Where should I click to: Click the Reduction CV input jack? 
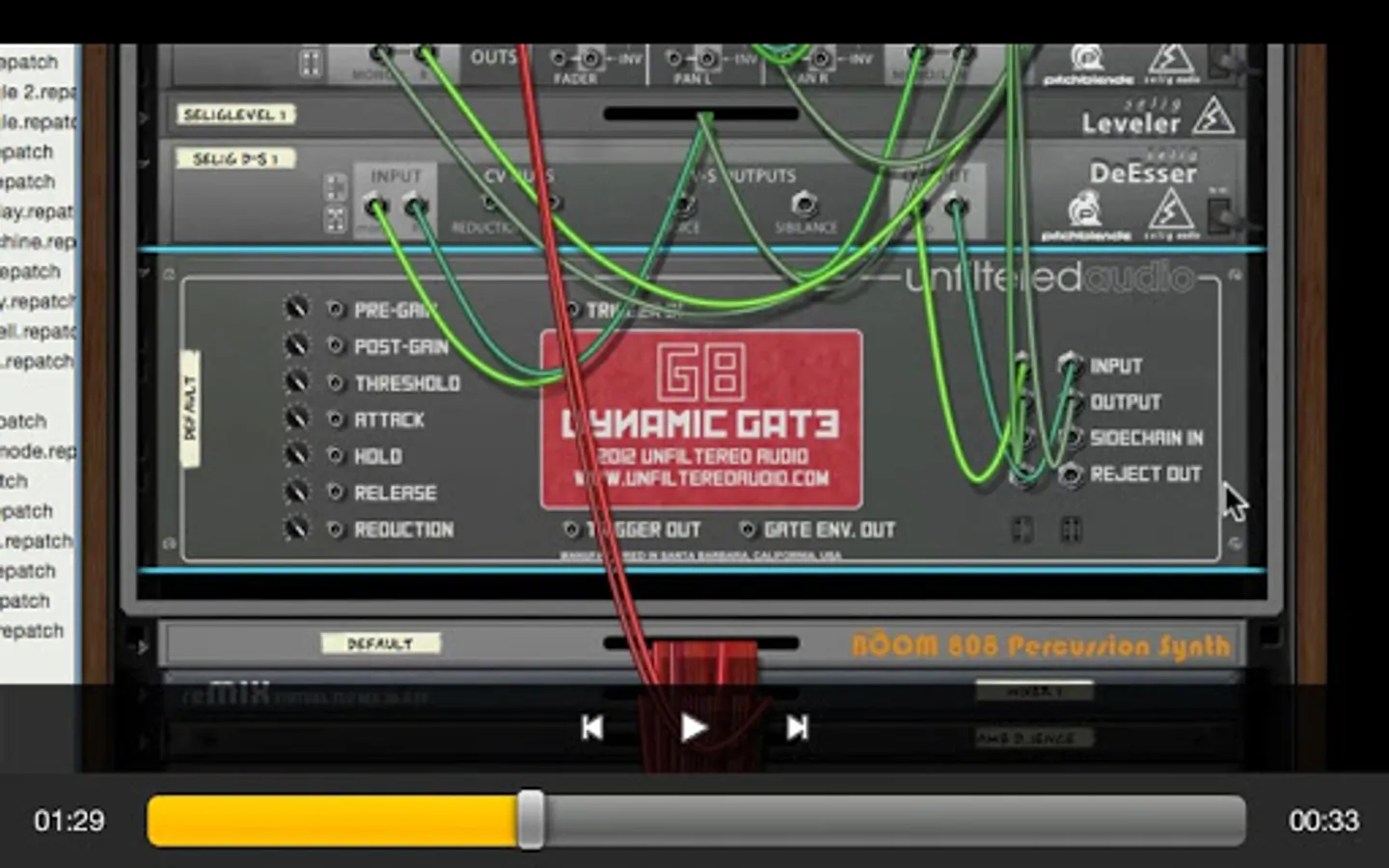point(335,529)
